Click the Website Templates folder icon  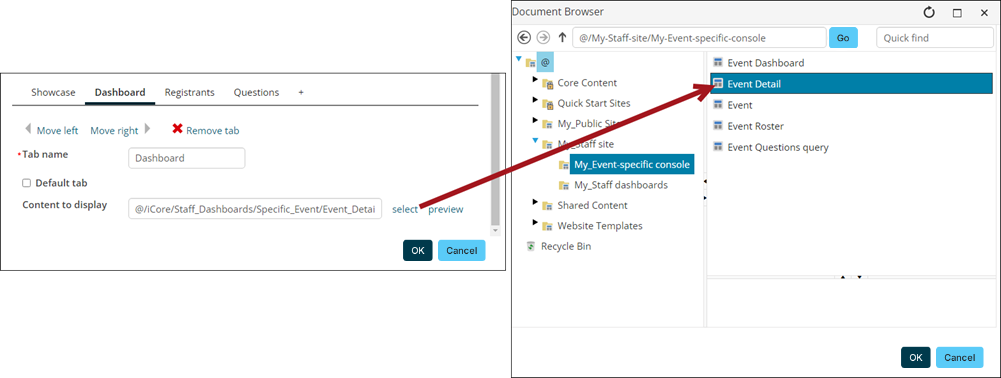pyautogui.click(x=547, y=226)
